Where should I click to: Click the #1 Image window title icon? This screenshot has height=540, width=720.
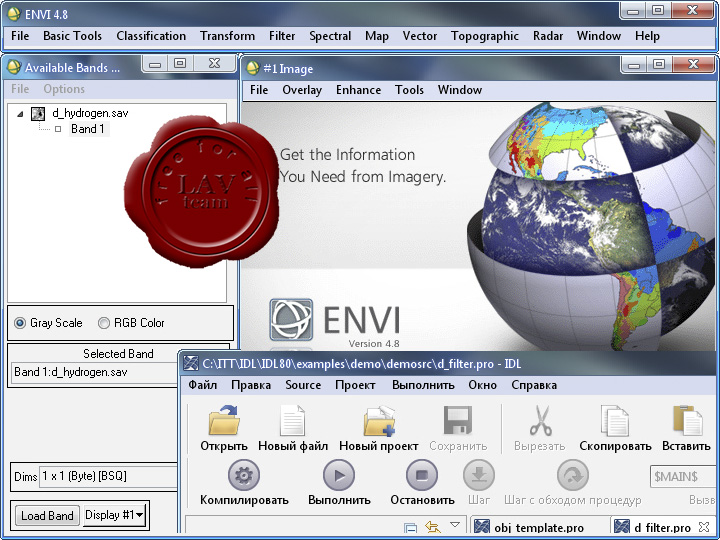[253, 68]
